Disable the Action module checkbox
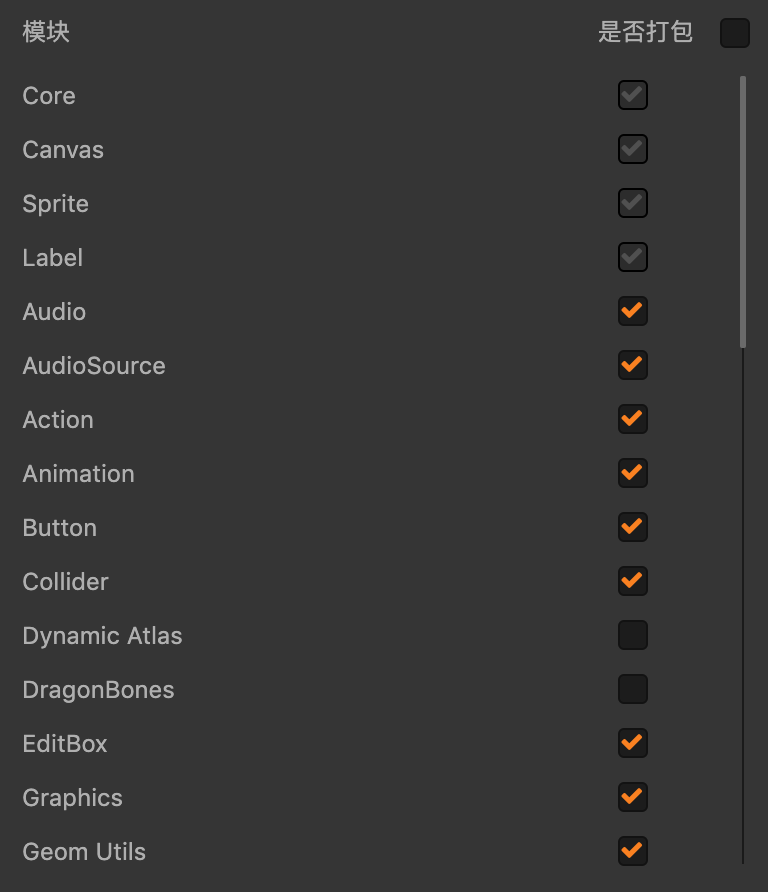Screen dimensions: 768x892 point(632,419)
